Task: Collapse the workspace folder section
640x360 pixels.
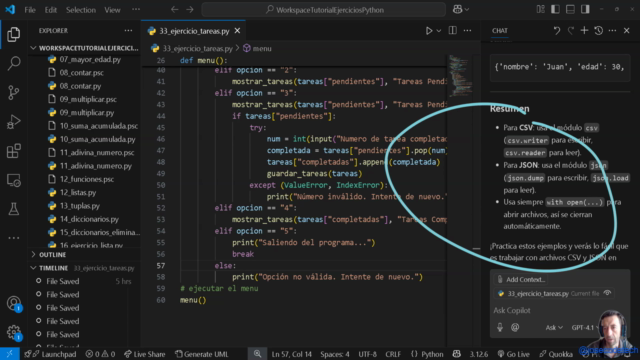Action: click(x=85, y=48)
